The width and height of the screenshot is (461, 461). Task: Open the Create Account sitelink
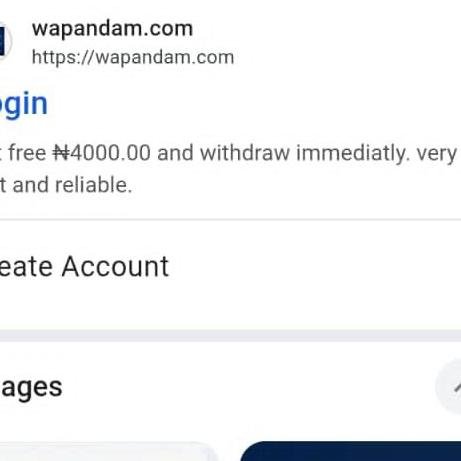click(x=84, y=266)
